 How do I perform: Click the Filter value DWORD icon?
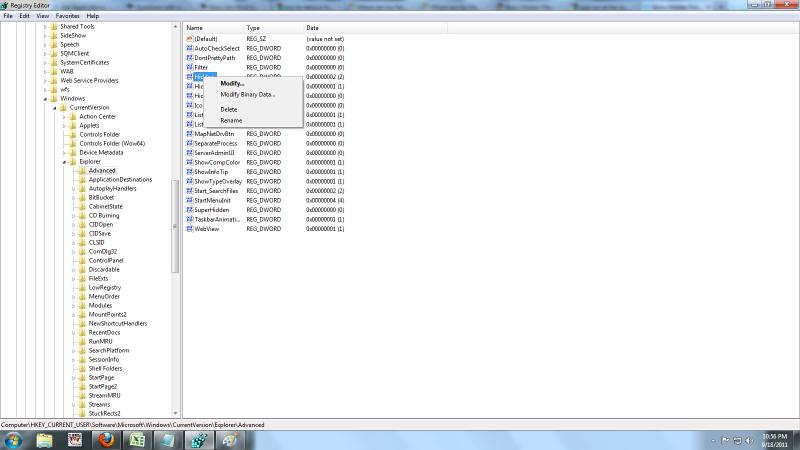pos(189,67)
